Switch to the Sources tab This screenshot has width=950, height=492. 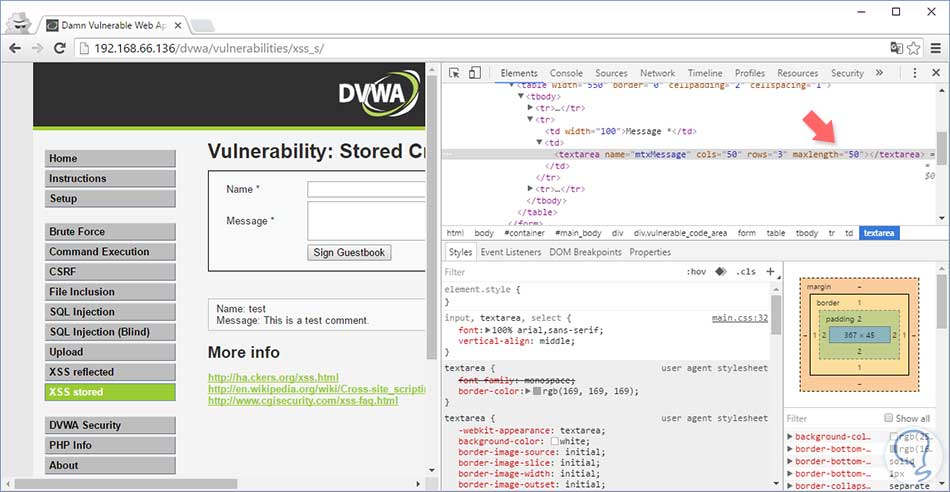pos(611,73)
